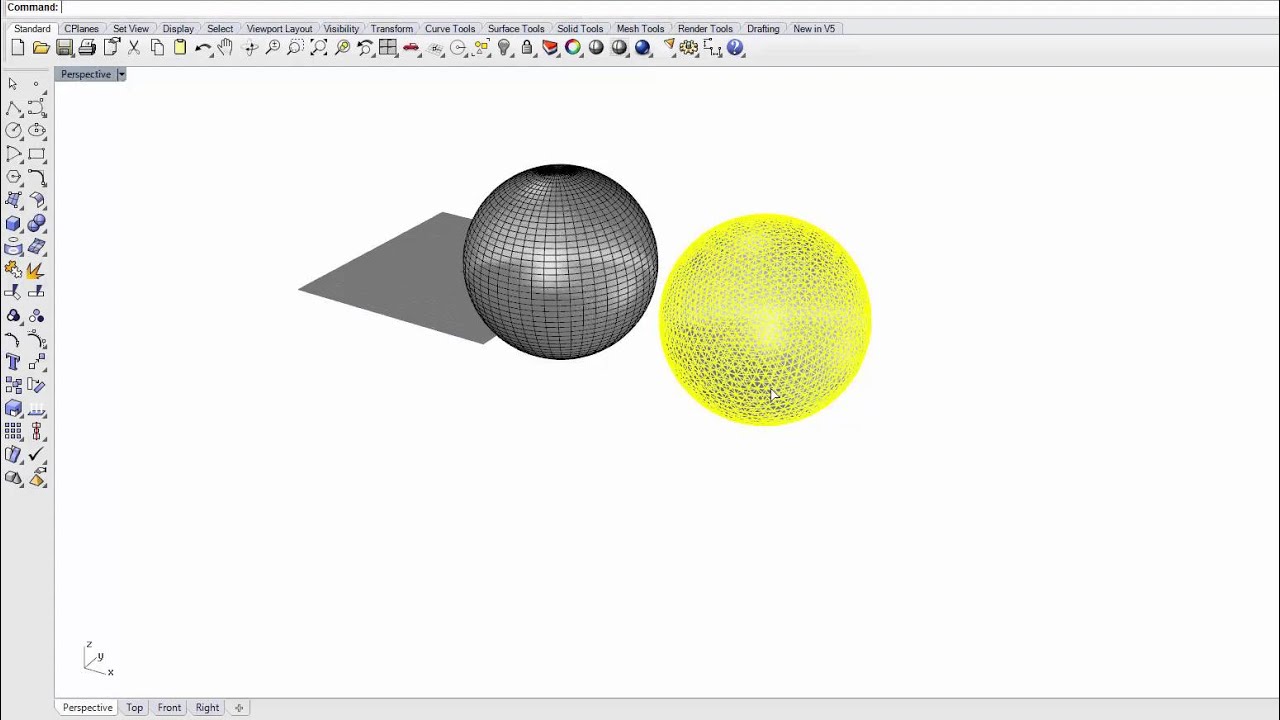Click the 4 Viewports layout icon
The width and height of the screenshot is (1280, 720).
coord(388,48)
